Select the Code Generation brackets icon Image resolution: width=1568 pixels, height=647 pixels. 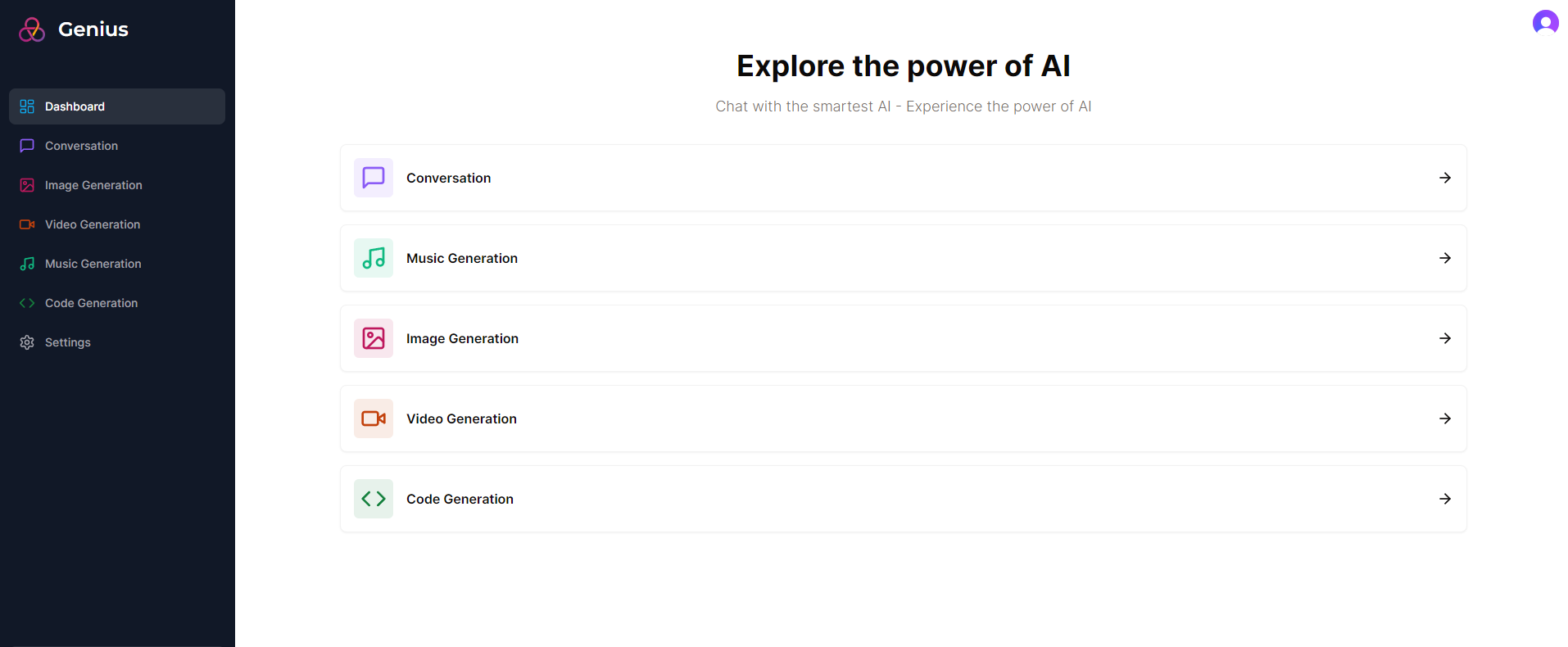(27, 302)
